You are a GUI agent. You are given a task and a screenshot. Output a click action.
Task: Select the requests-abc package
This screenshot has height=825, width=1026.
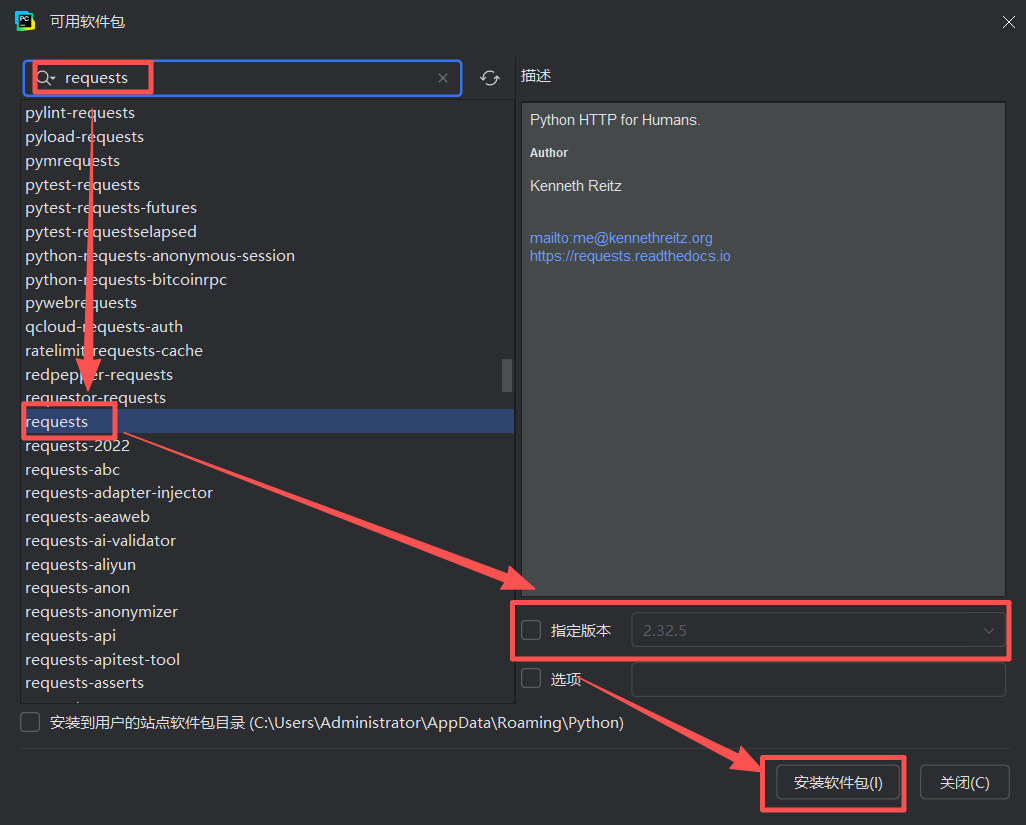pos(73,470)
